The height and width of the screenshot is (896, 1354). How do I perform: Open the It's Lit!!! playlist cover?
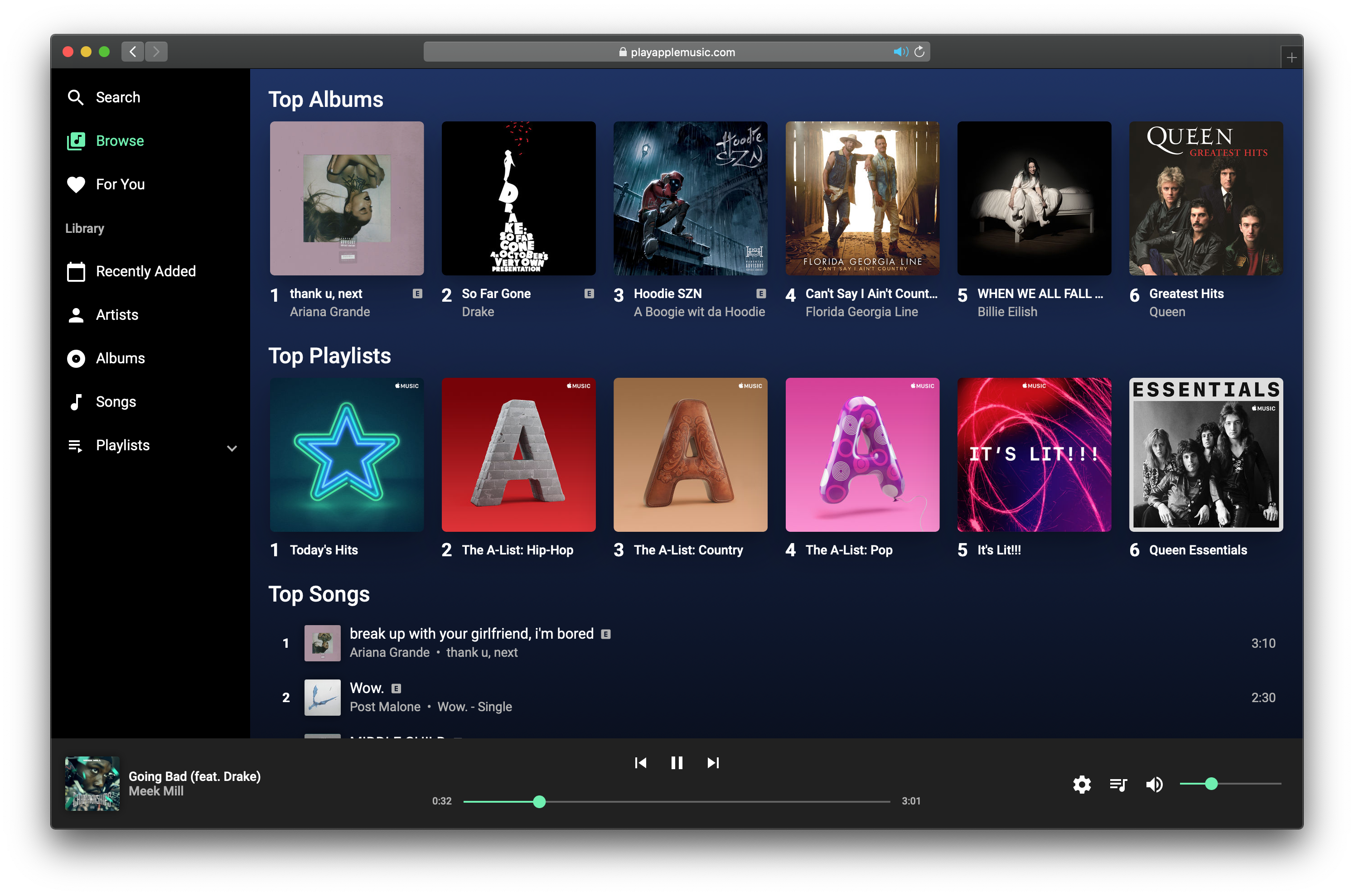pyautogui.click(x=1034, y=455)
